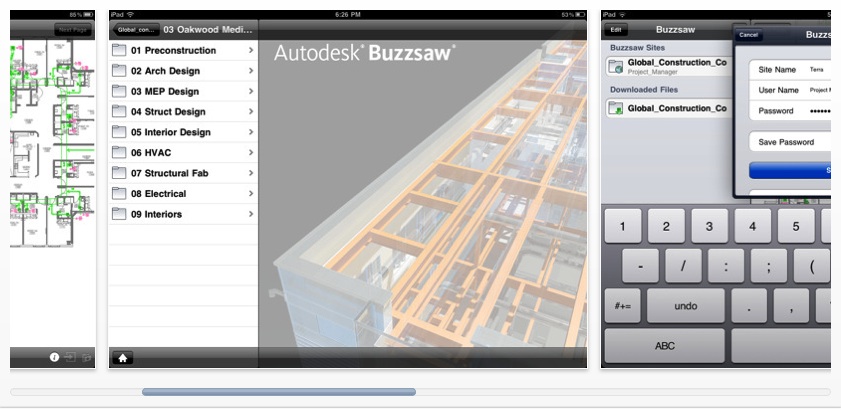The image size is (841, 416).
Task: Click folder icon beside 05 Interior Design
Action: click(119, 132)
